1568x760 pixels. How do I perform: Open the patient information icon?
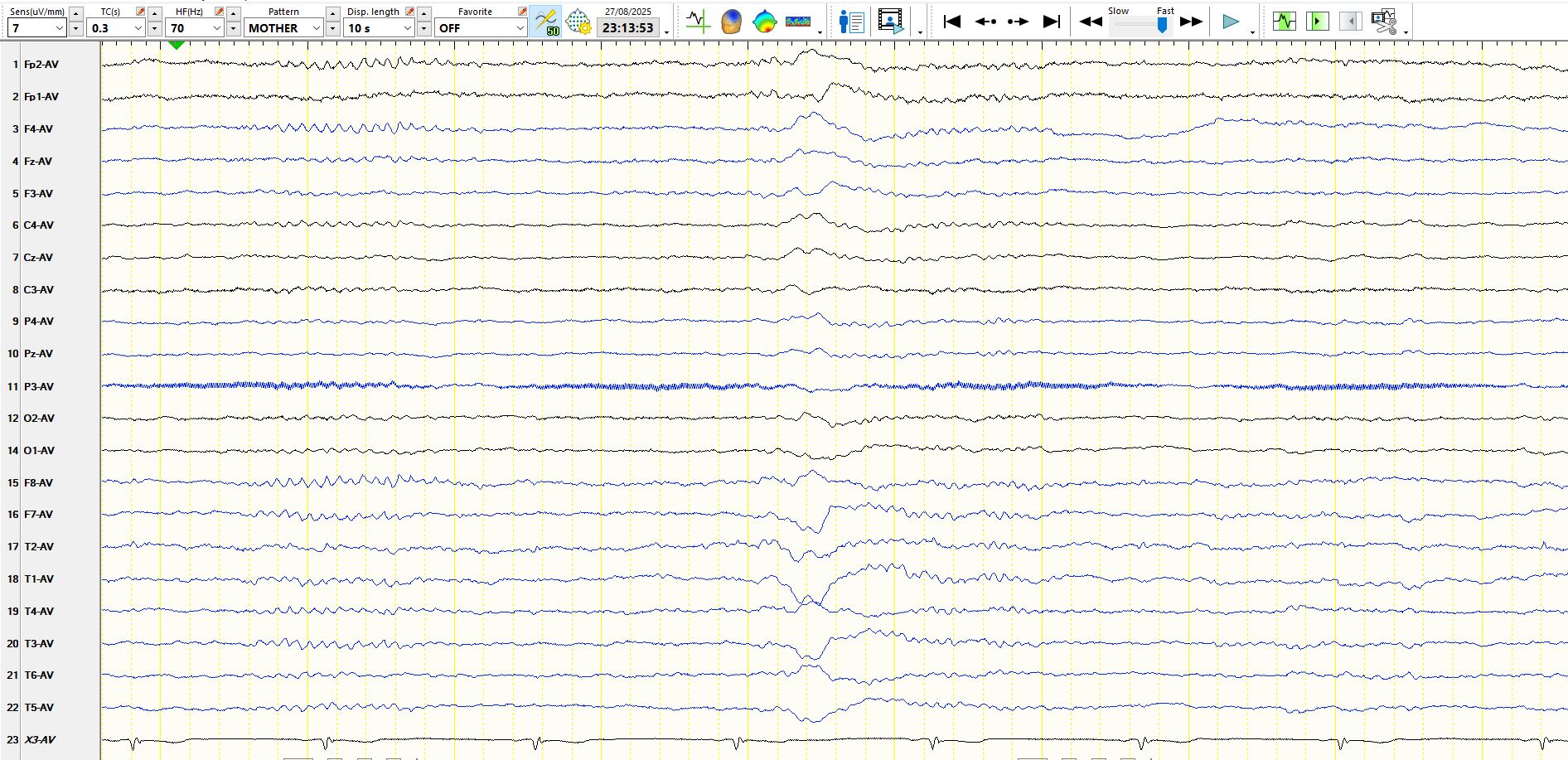click(851, 22)
